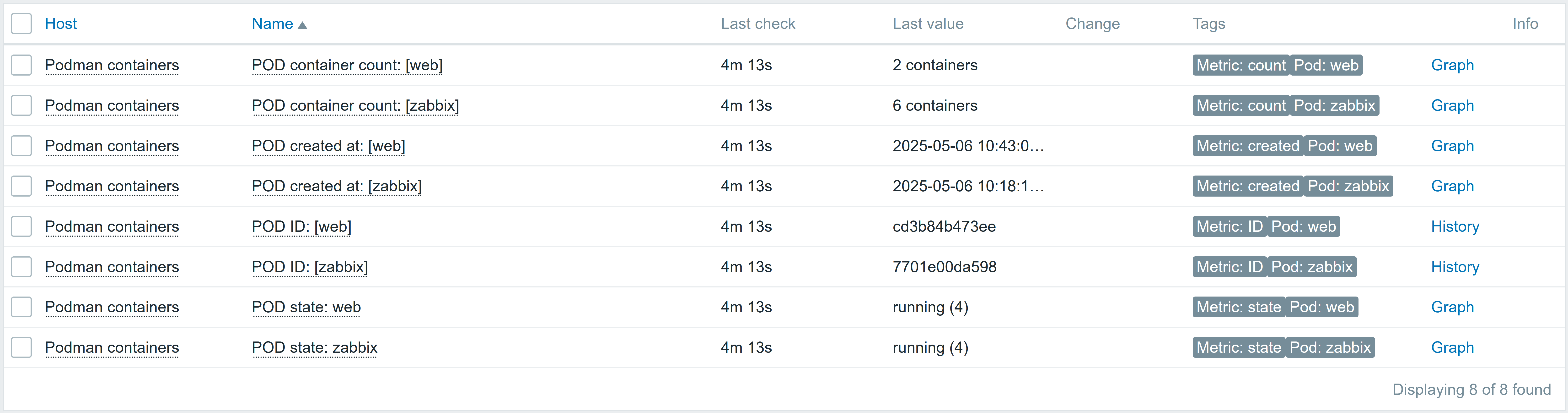Open item POD created at: [zabbix]

[x=337, y=186]
